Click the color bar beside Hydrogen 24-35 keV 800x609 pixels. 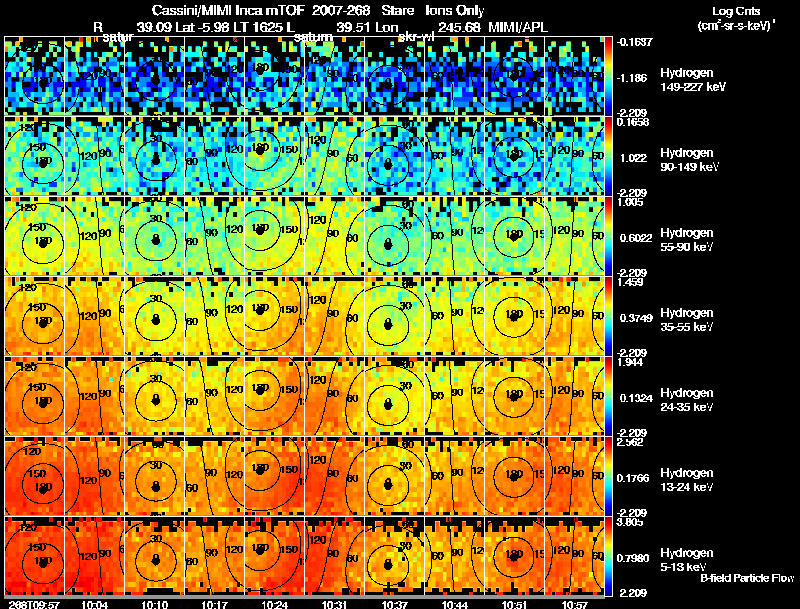coord(608,396)
